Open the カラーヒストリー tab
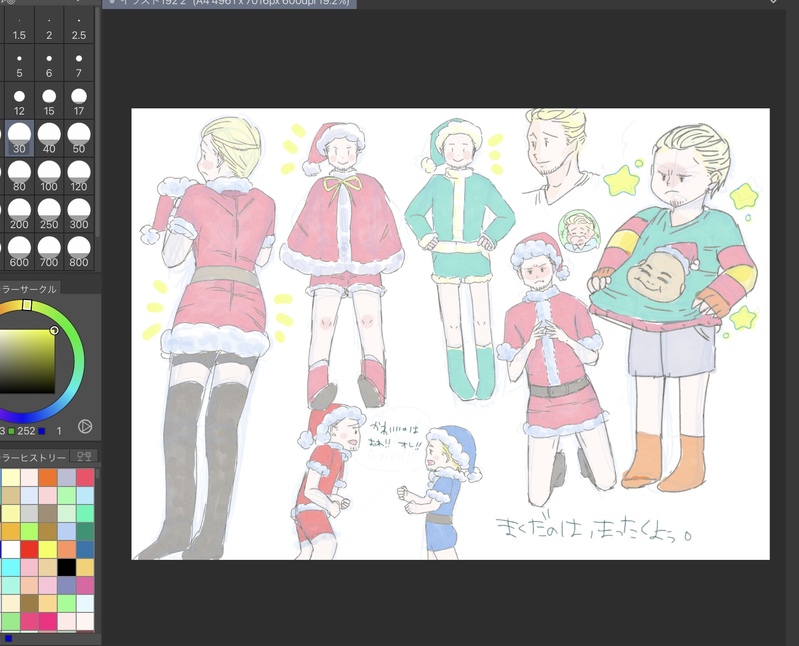This screenshot has height=646, width=799. 33,457
